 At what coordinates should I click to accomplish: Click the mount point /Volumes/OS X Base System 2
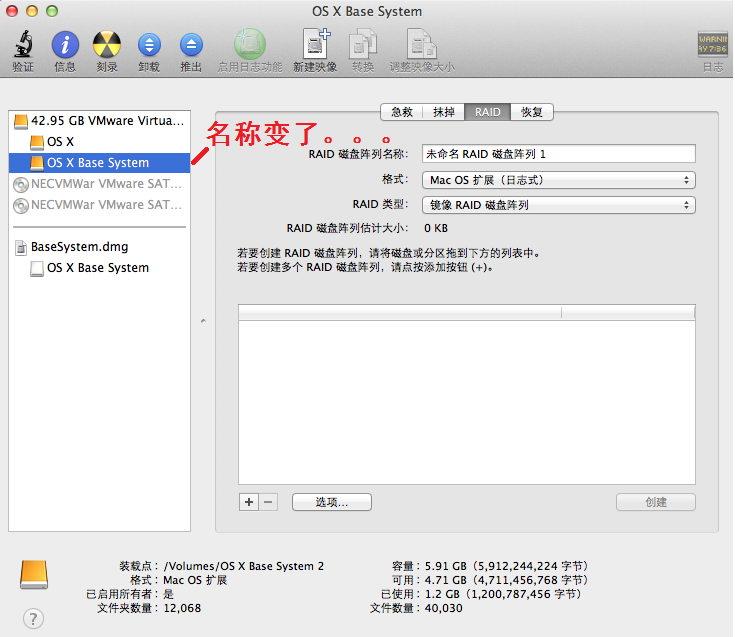(x=244, y=566)
